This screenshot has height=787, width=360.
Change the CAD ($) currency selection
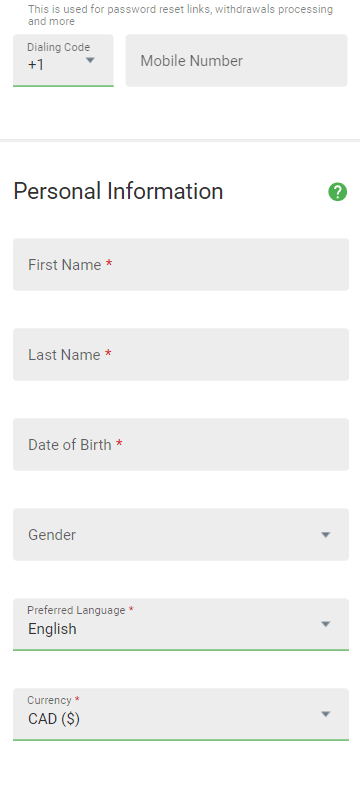coord(54,719)
